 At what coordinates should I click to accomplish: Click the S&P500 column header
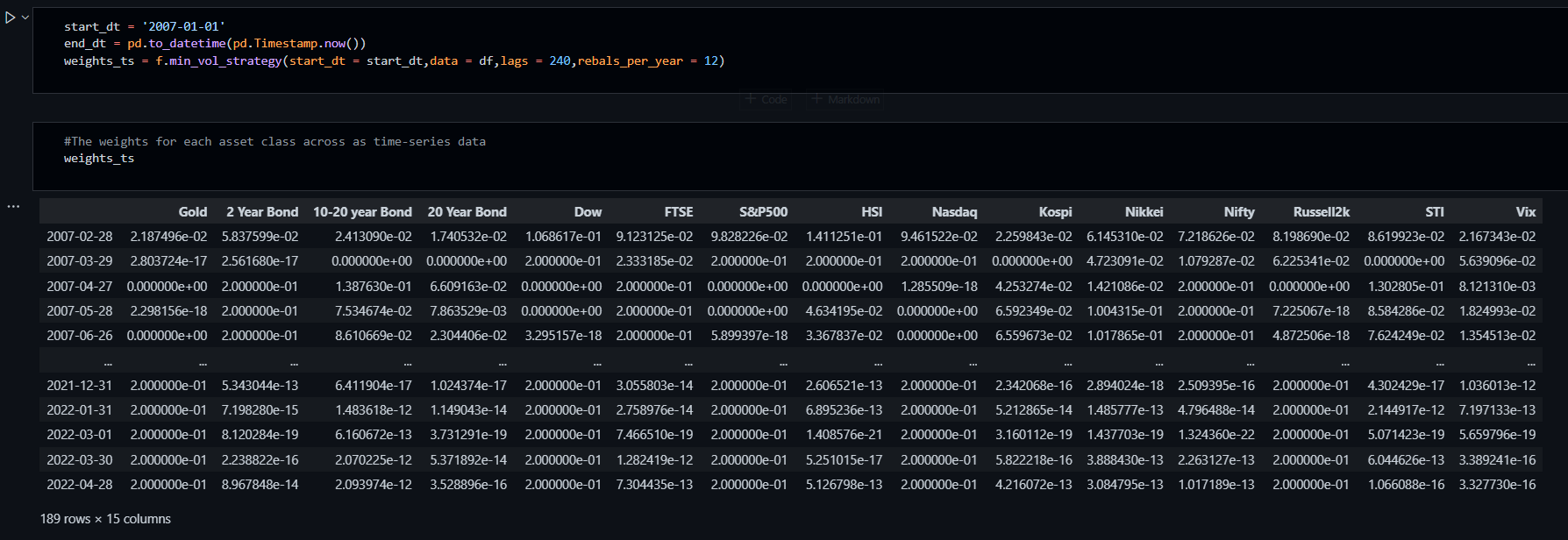(763, 212)
